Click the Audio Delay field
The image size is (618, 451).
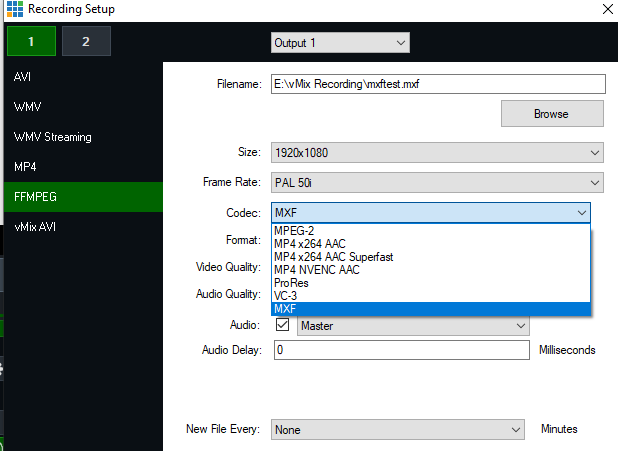400,350
